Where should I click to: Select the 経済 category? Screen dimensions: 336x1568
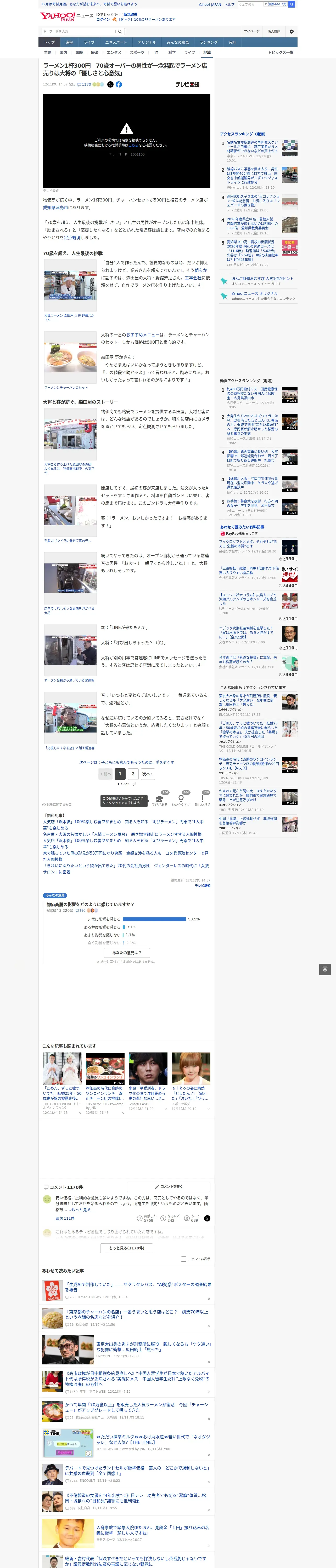pyautogui.click(x=94, y=53)
